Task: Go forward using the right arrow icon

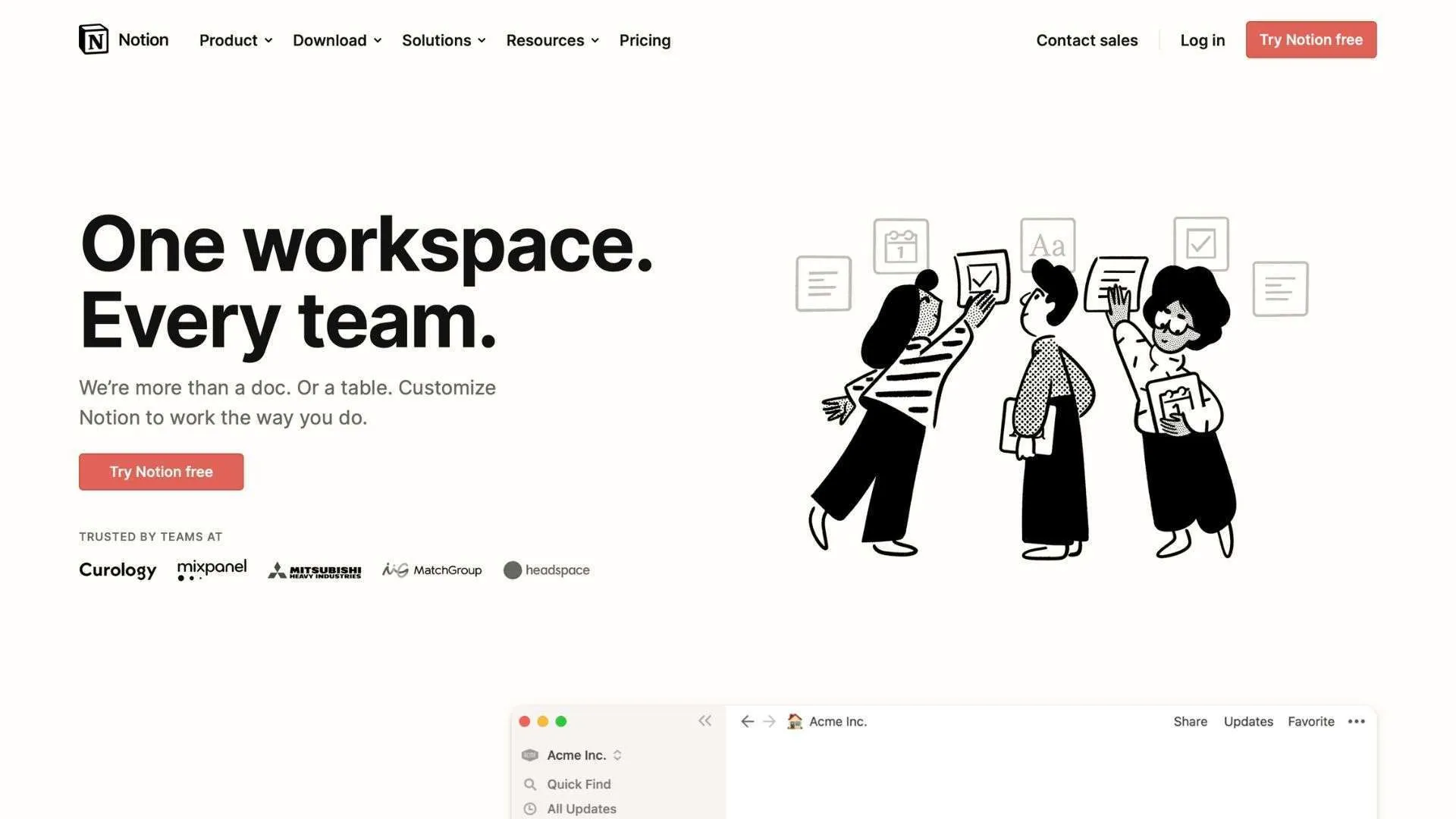Action: click(x=769, y=721)
